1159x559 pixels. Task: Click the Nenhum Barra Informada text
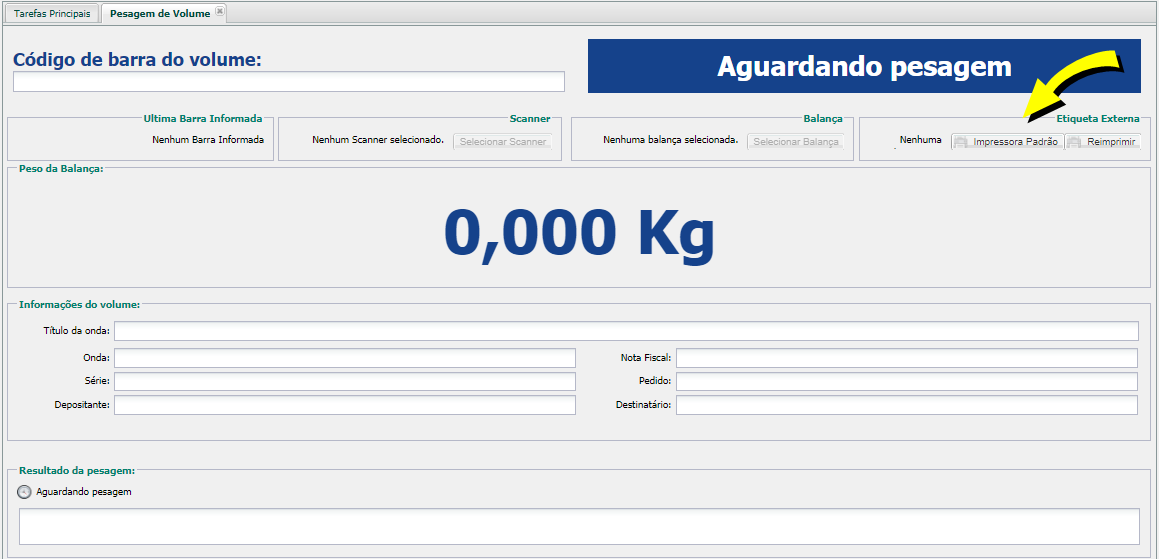pyautogui.click(x=208, y=139)
